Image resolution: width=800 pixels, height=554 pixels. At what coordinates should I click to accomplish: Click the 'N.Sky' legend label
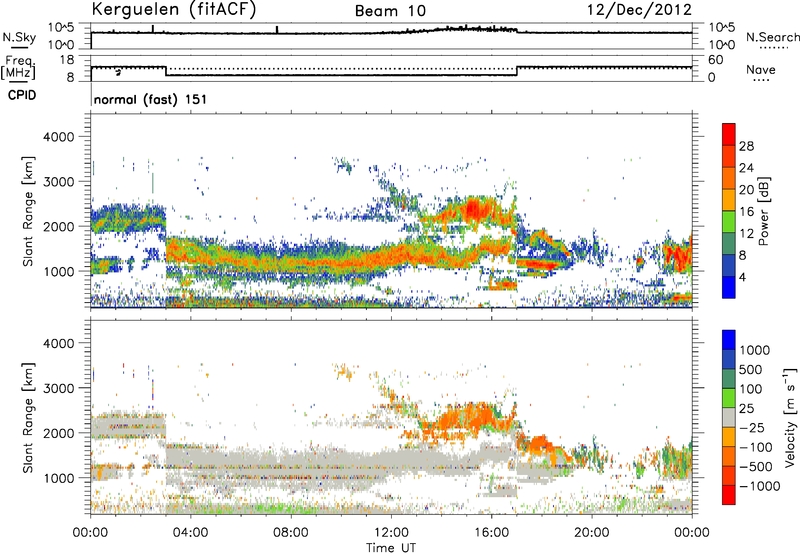pos(19,37)
